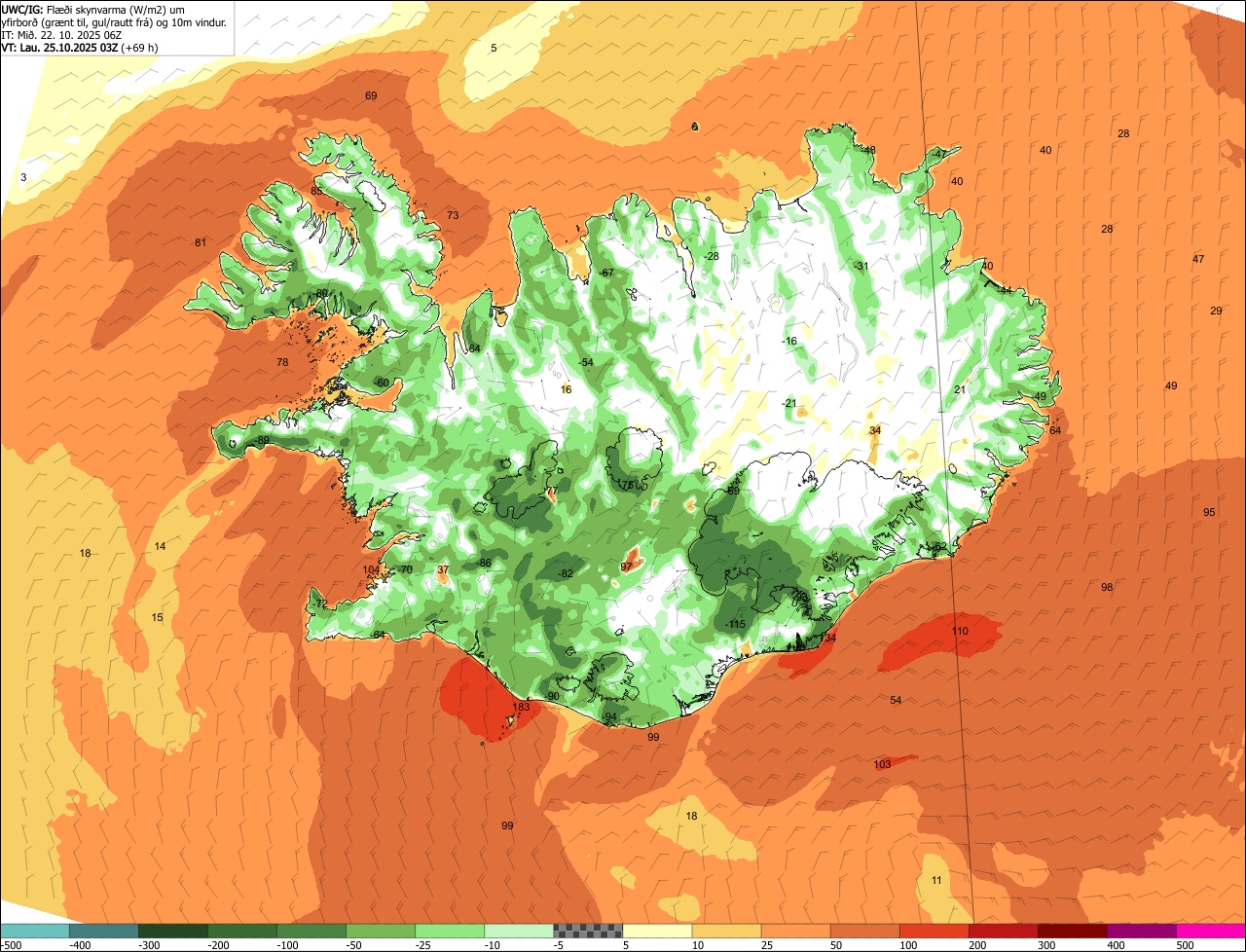Click the map value '14' in the western sea
This screenshot has width=1246, height=952.
160,546
